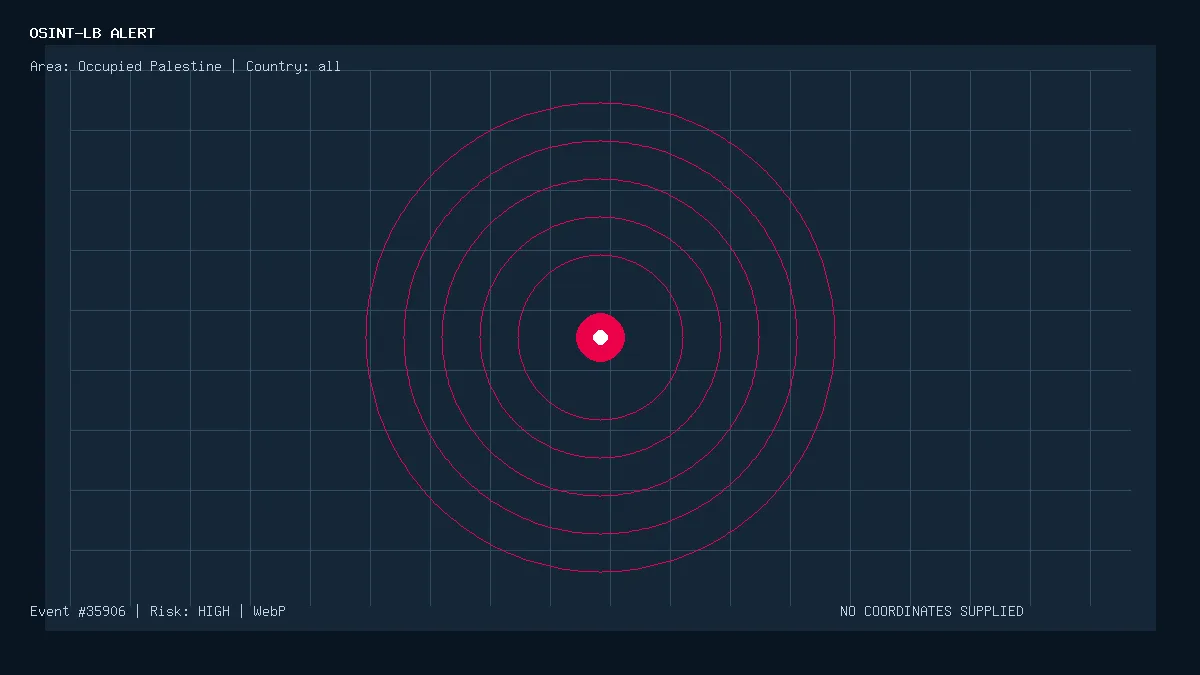The height and width of the screenshot is (675, 1200).
Task: Click the 'NO COORDINATES SUPPLIED' notice
Action: [932, 611]
